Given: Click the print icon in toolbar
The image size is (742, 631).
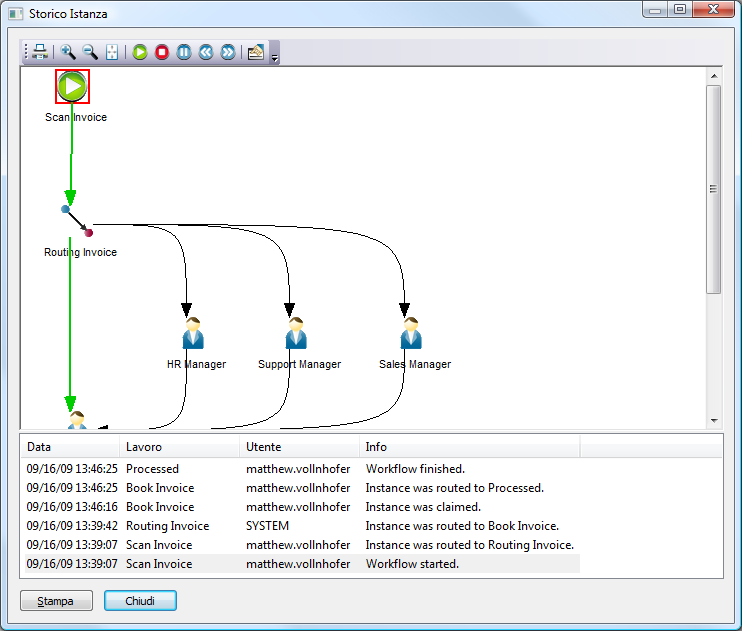Looking at the screenshot, I should 40,52.
